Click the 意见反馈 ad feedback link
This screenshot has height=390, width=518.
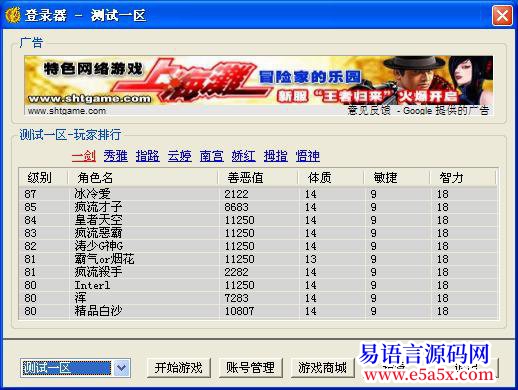tap(369, 110)
